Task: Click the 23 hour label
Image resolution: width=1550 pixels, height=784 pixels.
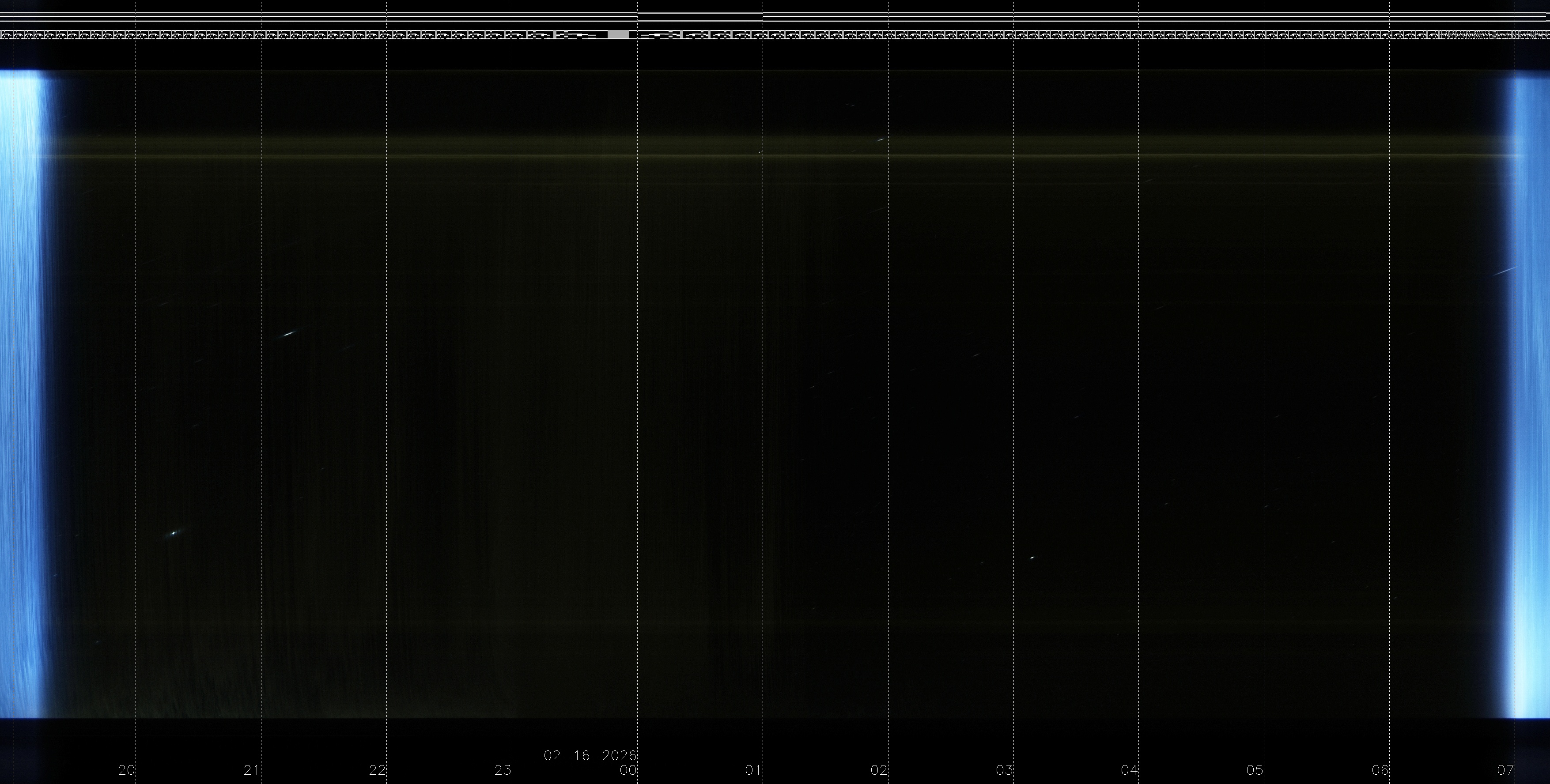Action: coord(503,770)
